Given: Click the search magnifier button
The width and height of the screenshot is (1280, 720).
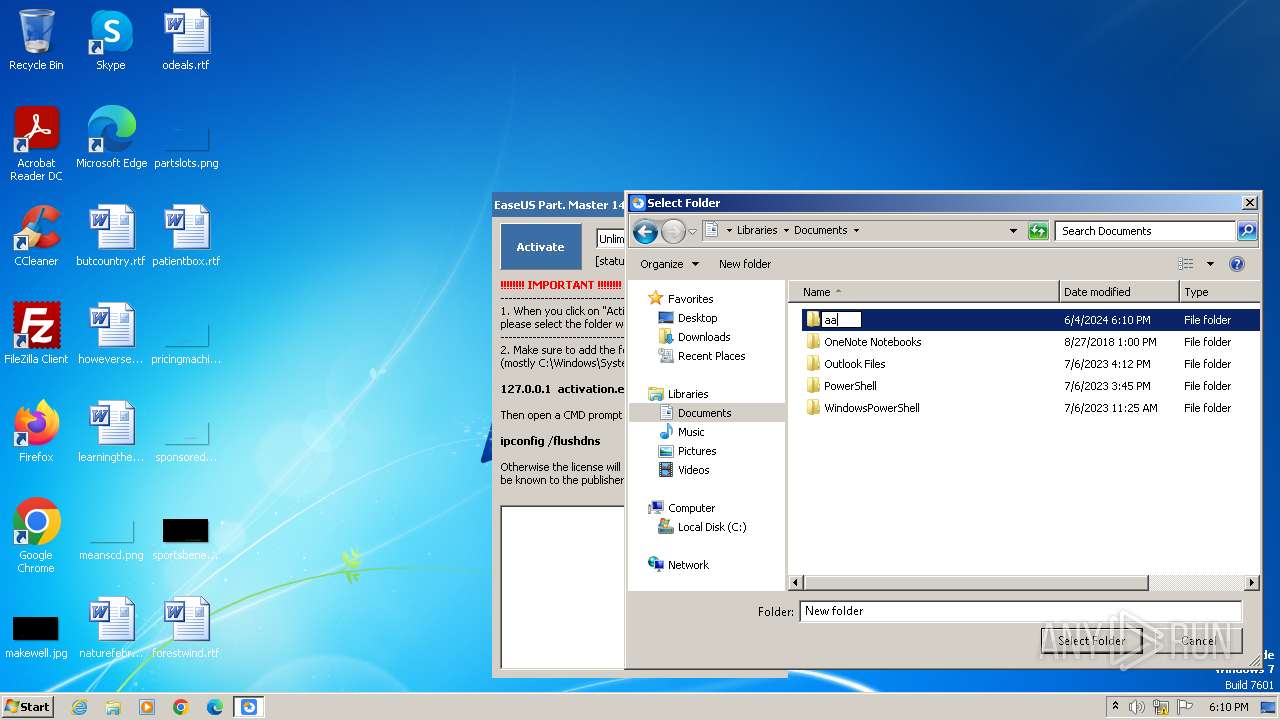Looking at the screenshot, I should pyautogui.click(x=1247, y=231).
